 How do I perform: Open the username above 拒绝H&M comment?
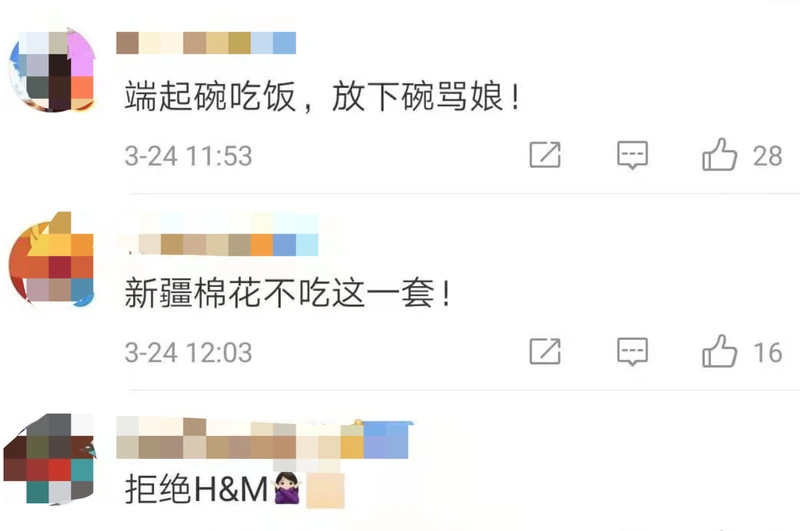(264, 439)
